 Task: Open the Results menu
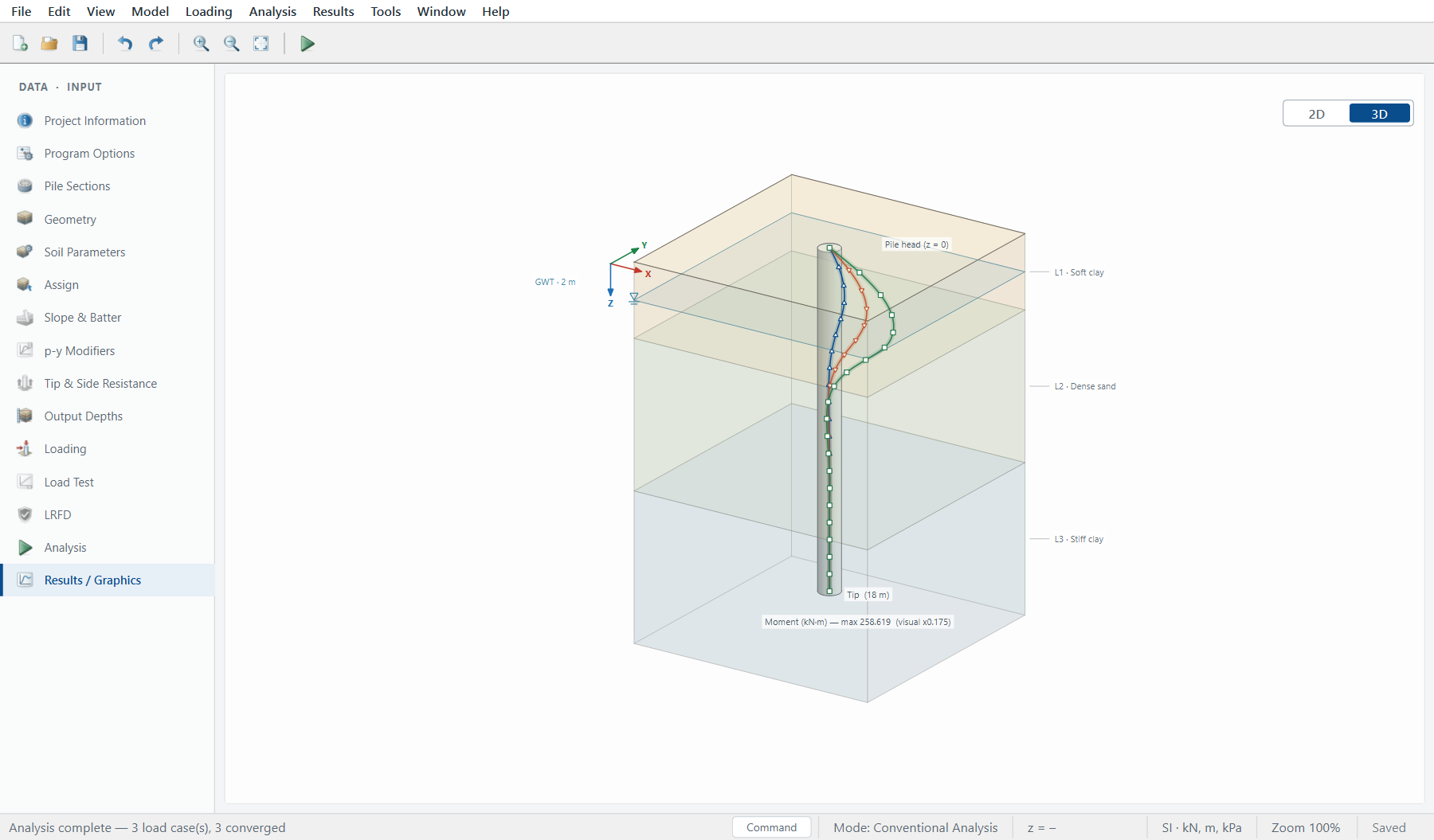pyautogui.click(x=333, y=11)
